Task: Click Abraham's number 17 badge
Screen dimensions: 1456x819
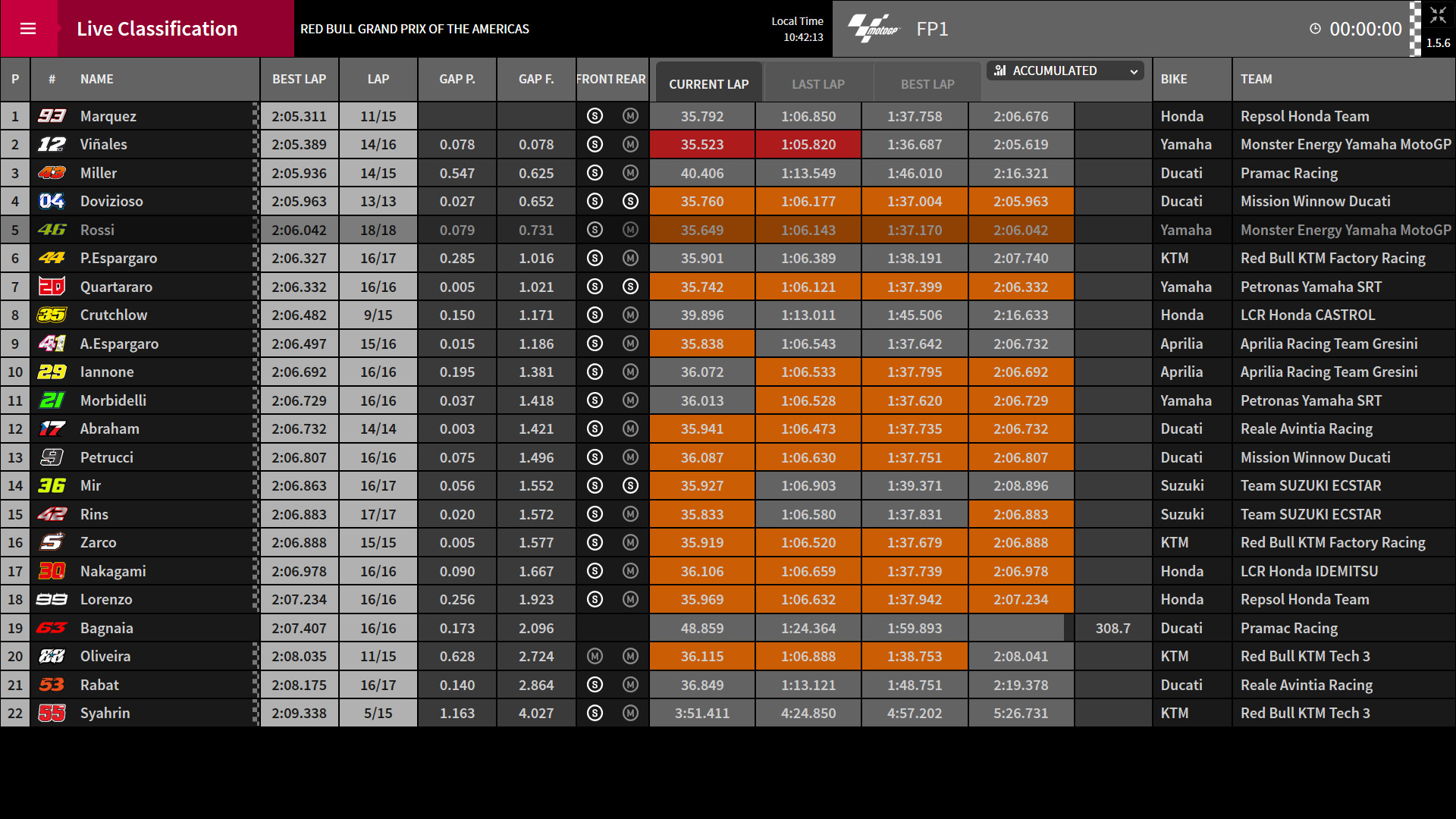Action: 52,428
